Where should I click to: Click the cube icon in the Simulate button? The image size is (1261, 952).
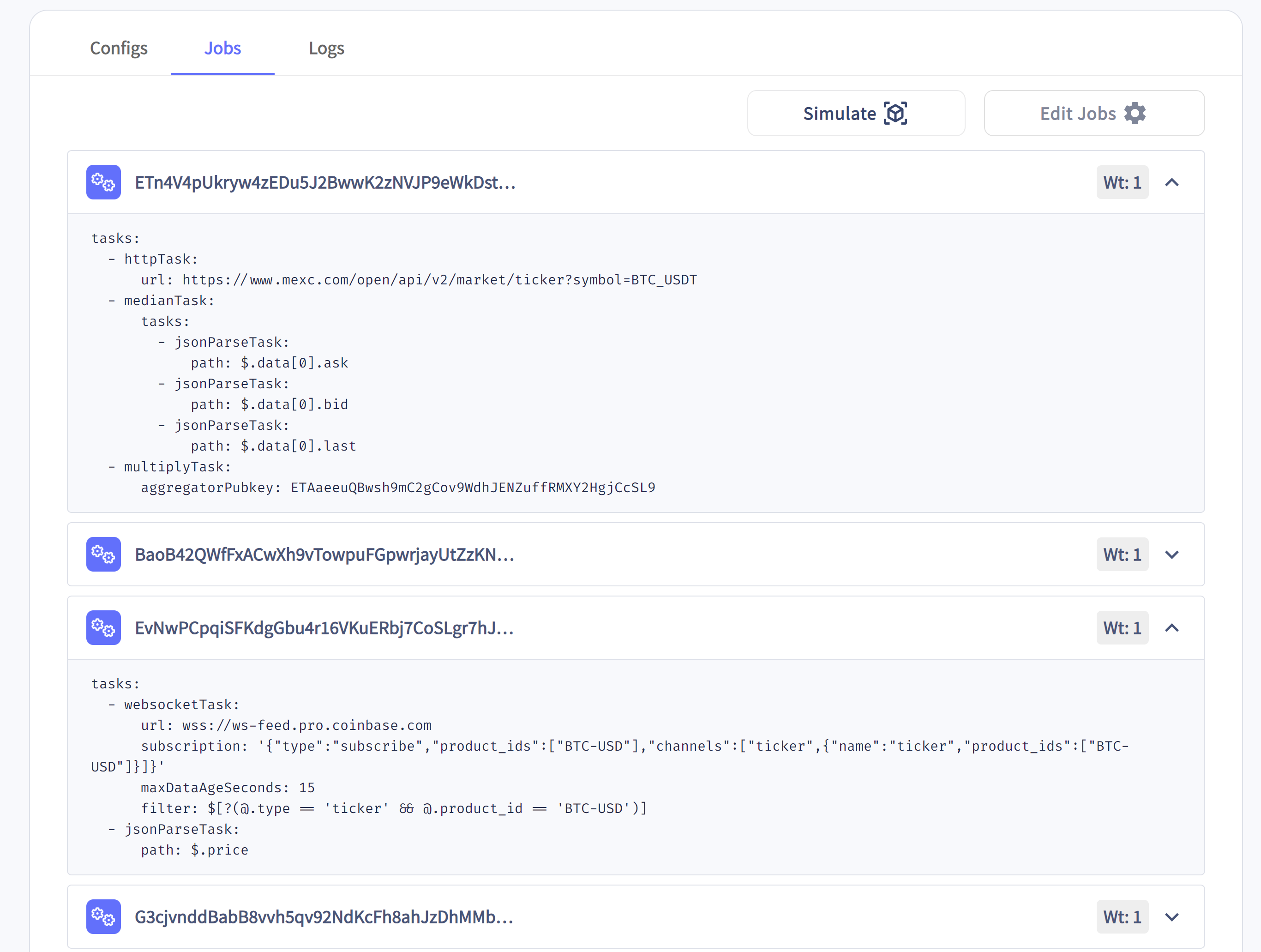pos(895,114)
